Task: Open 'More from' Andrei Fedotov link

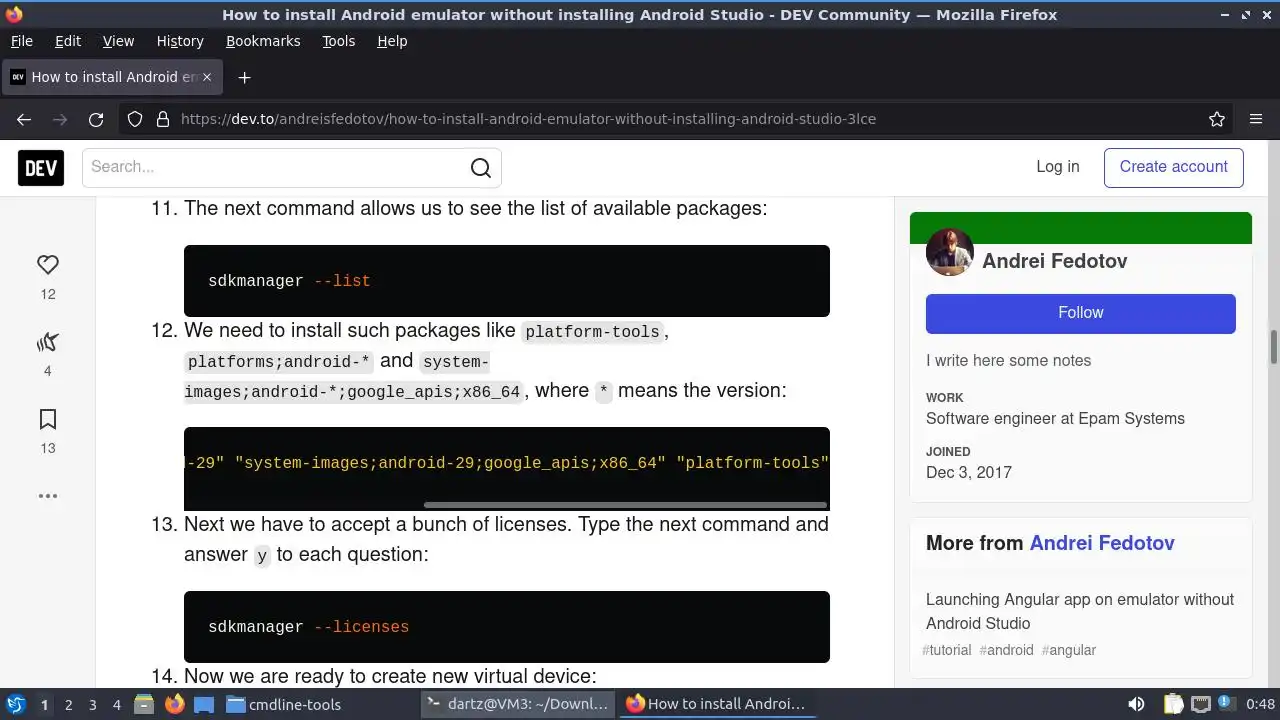Action: [1102, 543]
